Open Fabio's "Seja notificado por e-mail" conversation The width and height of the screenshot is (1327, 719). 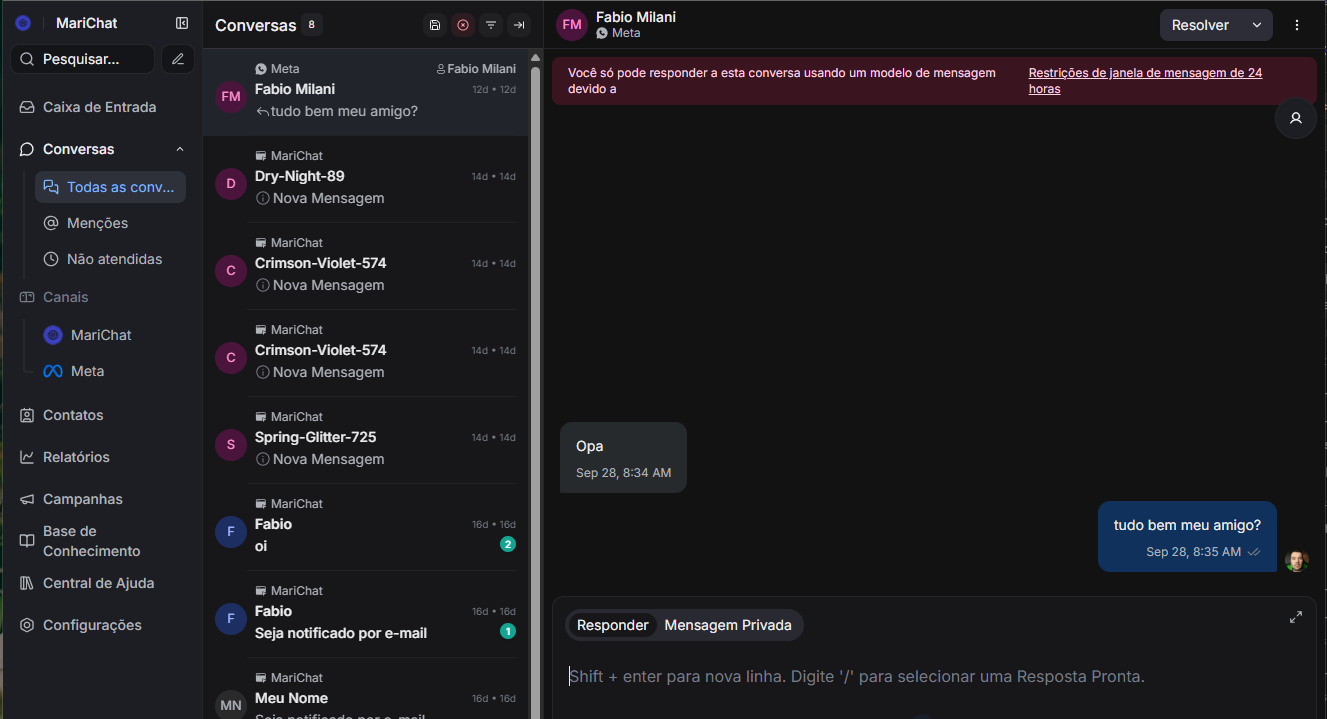pos(366,614)
